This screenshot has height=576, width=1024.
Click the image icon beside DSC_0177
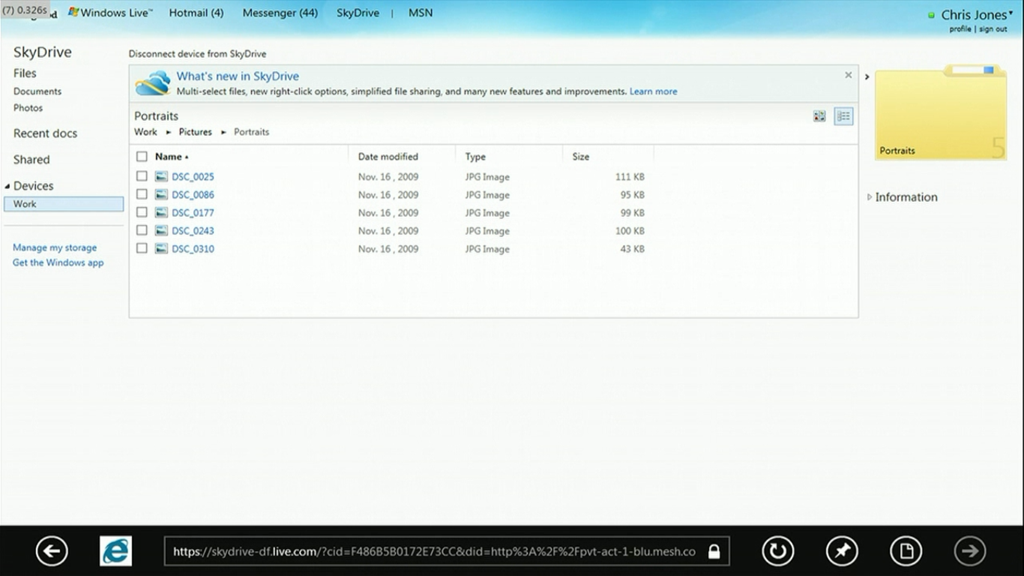tap(161, 212)
